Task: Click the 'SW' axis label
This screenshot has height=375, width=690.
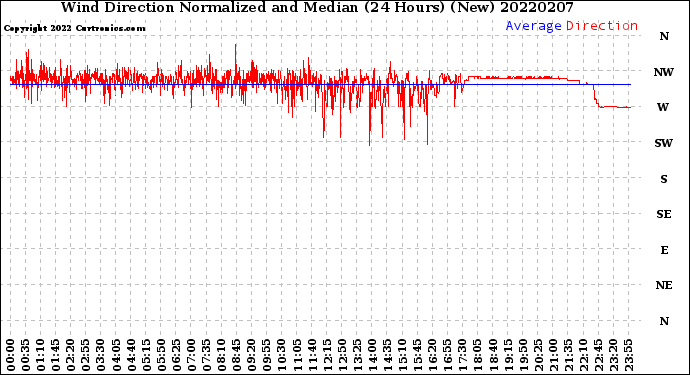Action: 664,143
